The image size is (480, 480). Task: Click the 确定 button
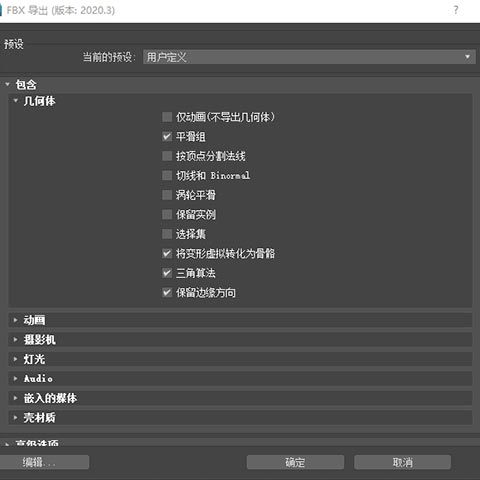pos(295,462)
